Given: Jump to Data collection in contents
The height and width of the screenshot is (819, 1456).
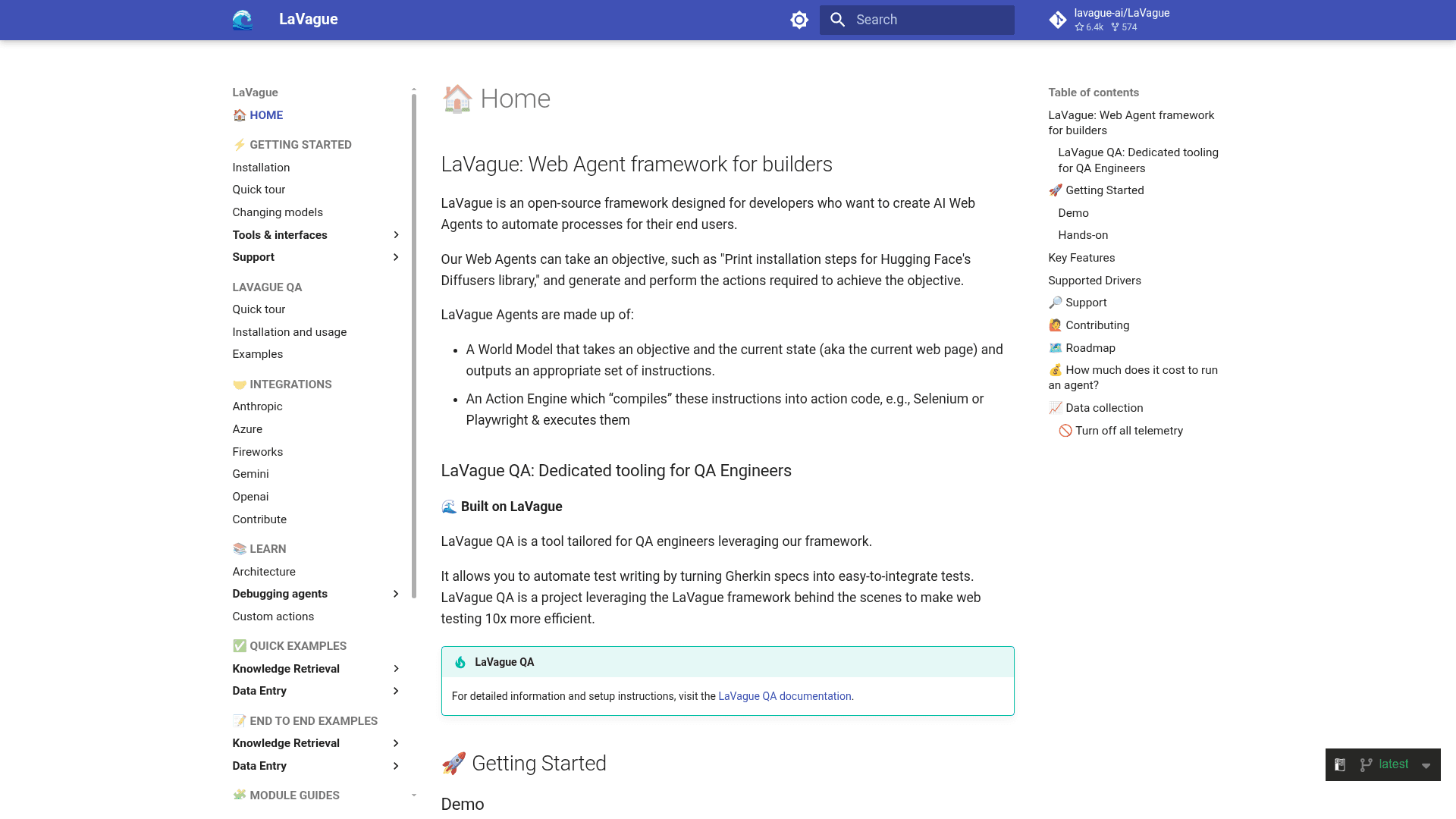Looking at the screenshot, I should point(1096,408).
